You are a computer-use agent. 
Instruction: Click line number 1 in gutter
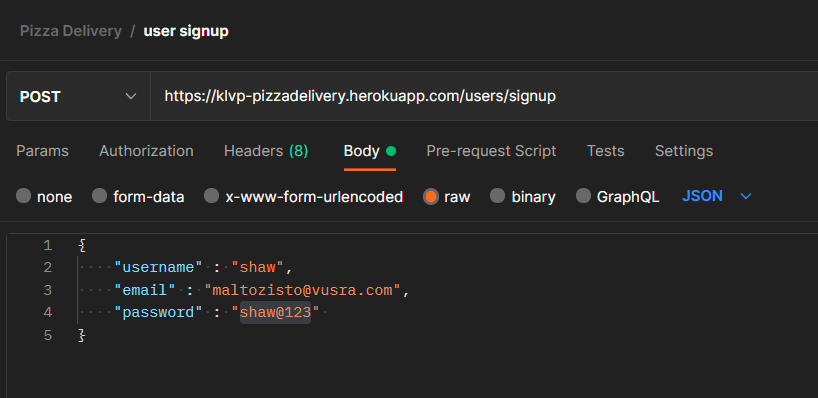[47, 245]
